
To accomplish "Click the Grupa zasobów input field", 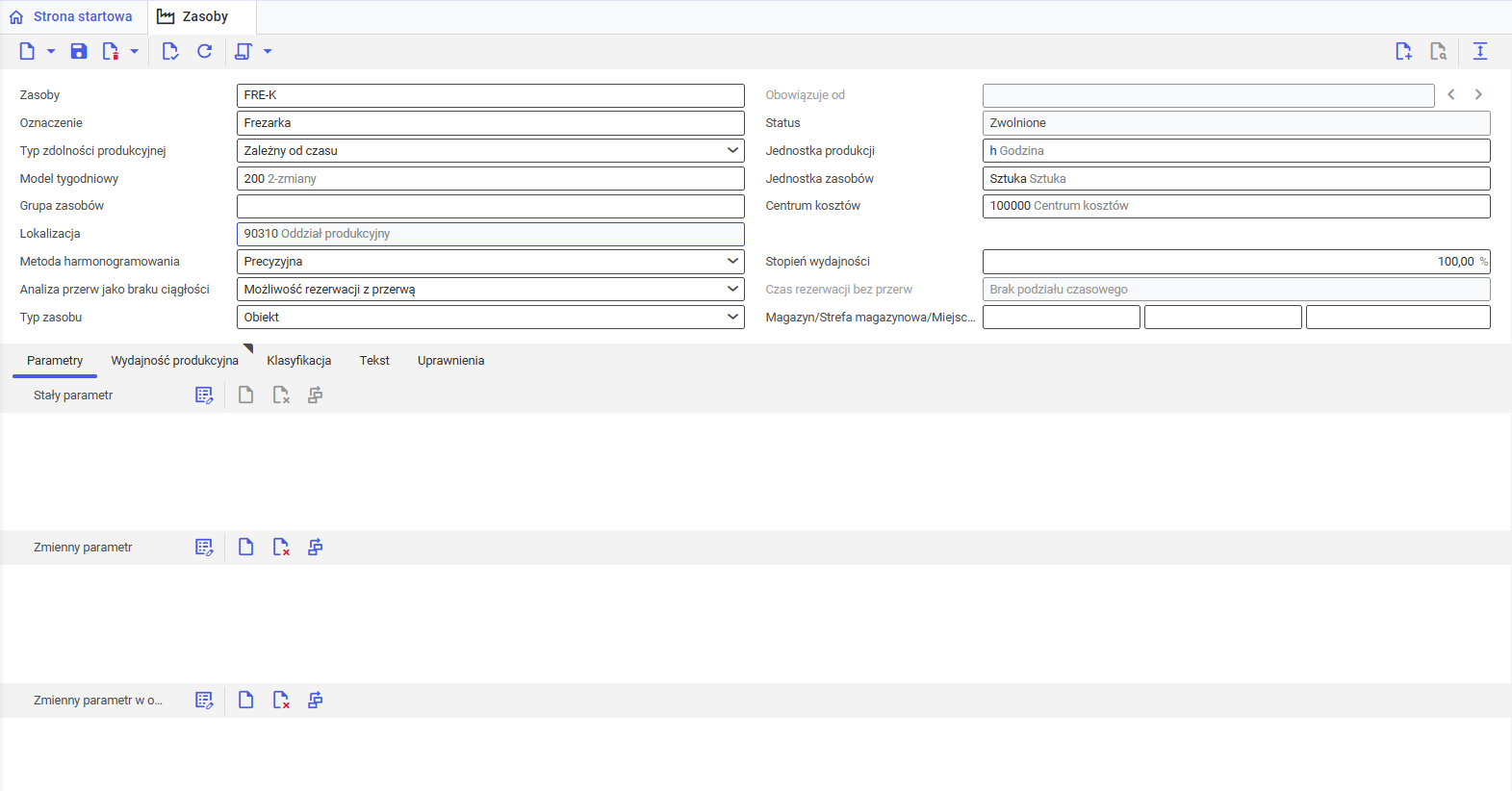I will pyautogui.click(x=490, y=207).
